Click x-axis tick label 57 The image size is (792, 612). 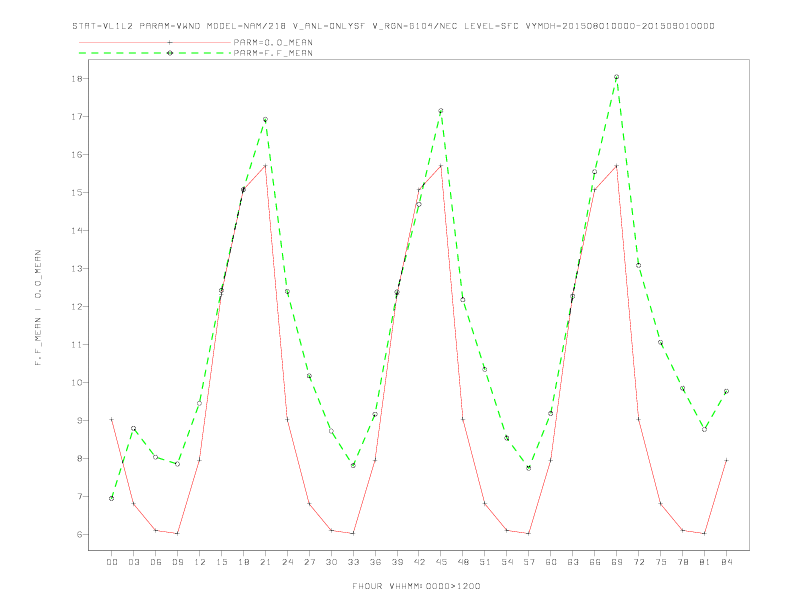(x=529, y=562)
